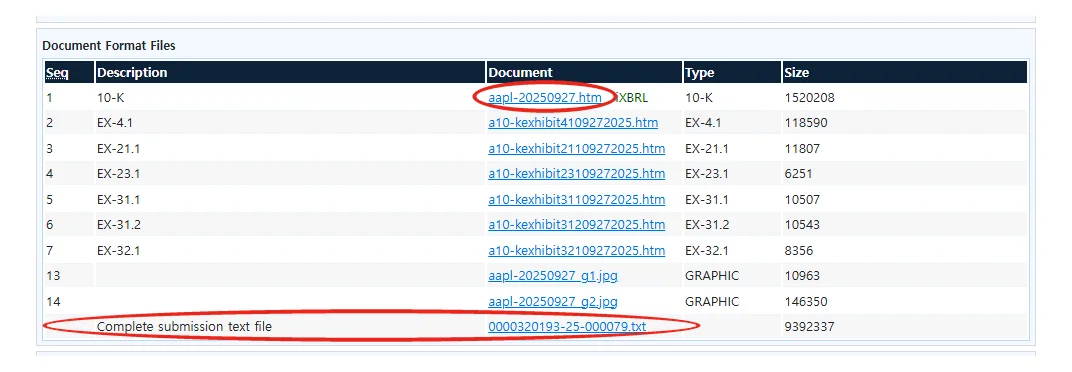This screenshot has height=372, width=1072.
Task: Click the Document Format Files heading
Action: click(109, 46)
